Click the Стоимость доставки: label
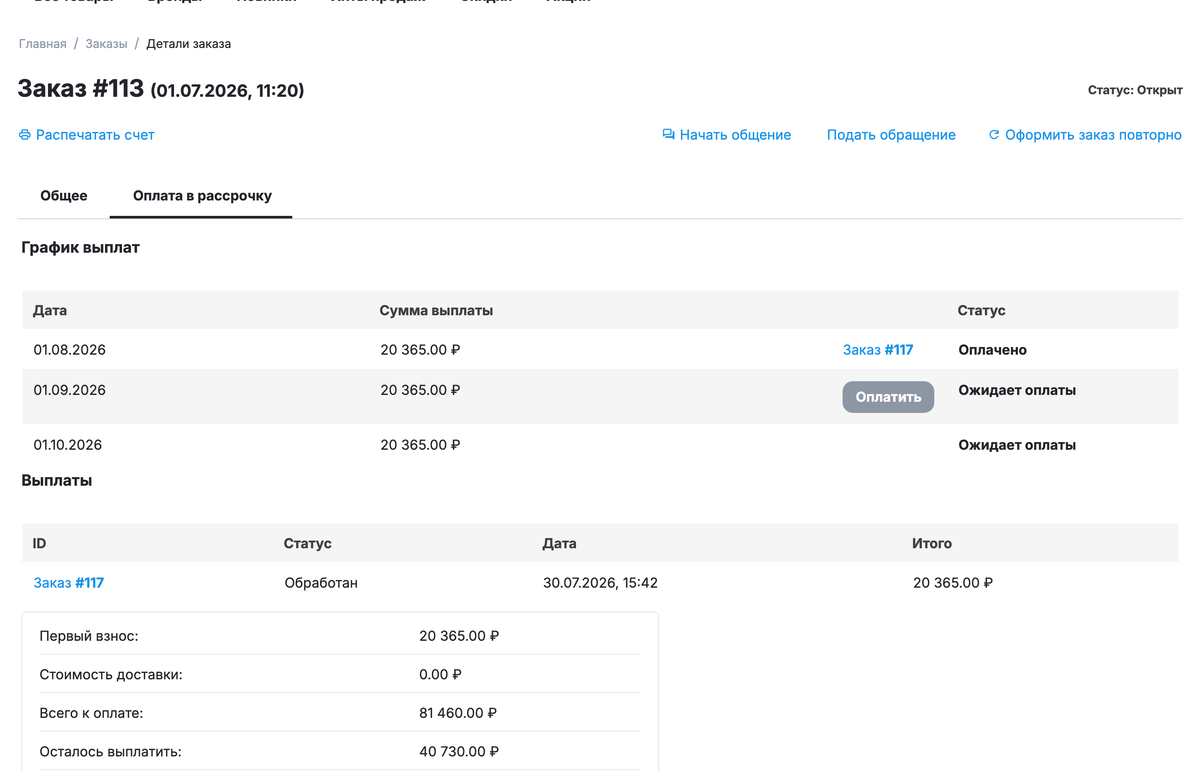1200x771 pixels. pyautogui.click(x=111, y=675)
